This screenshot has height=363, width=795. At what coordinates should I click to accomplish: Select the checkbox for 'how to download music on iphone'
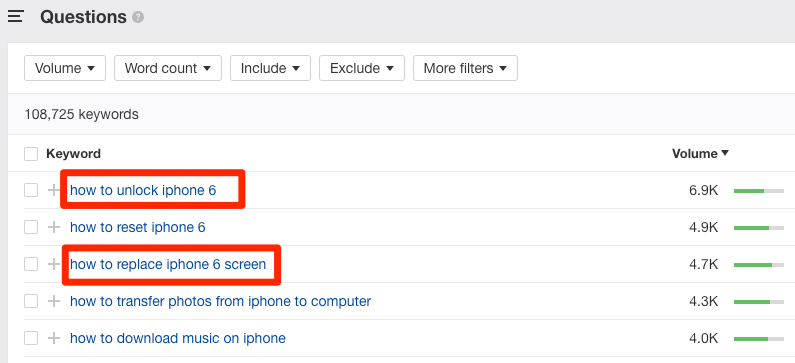(x=31, y=338)
